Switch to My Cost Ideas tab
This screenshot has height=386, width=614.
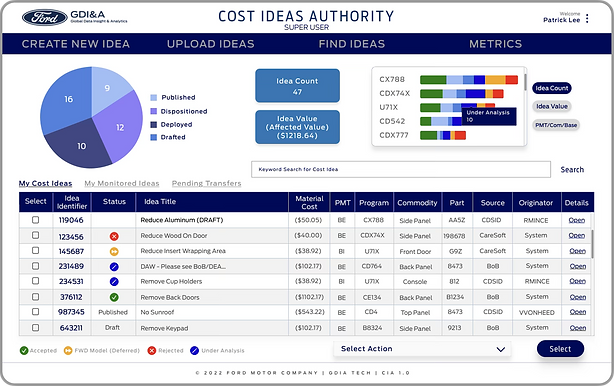[x=45, y=183]
